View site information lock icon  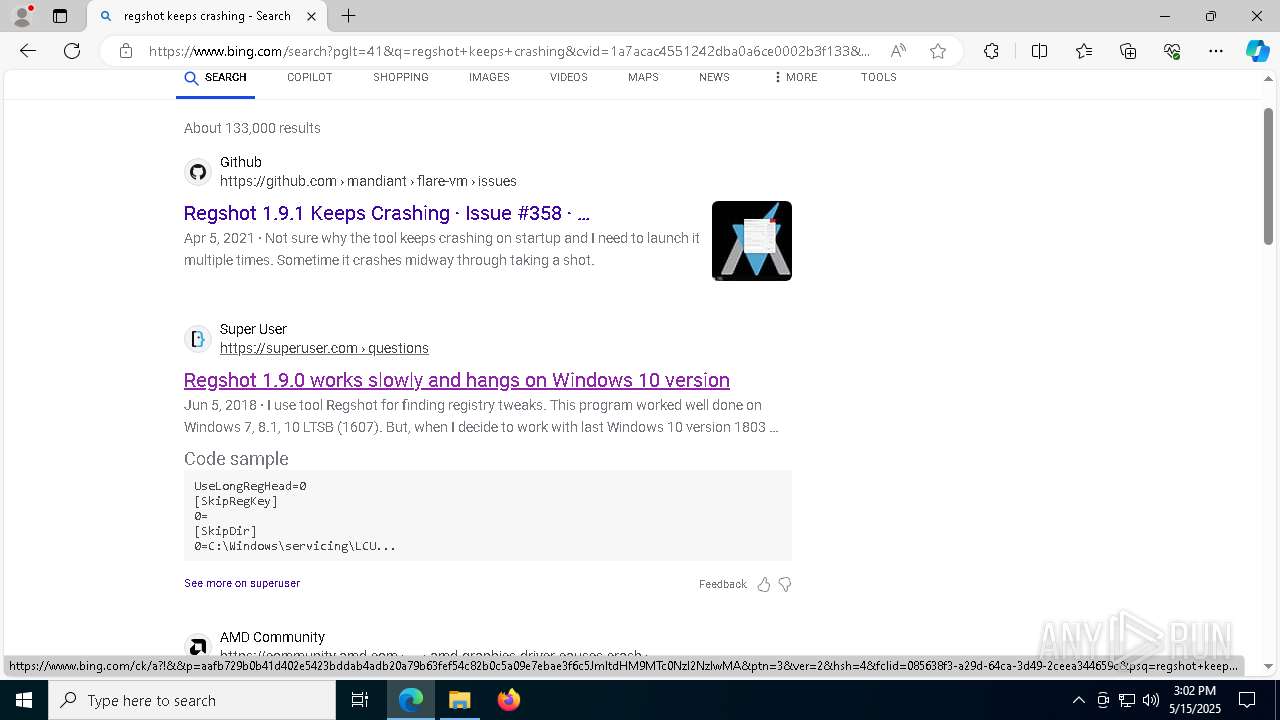pos(126,51)
